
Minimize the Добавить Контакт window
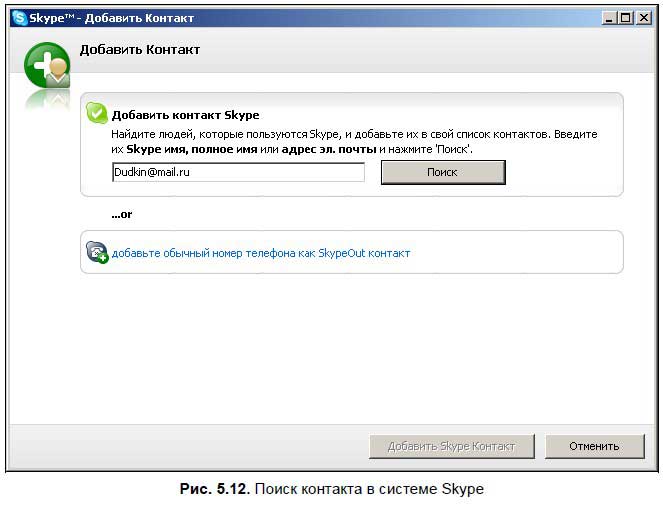coord(610,18)
